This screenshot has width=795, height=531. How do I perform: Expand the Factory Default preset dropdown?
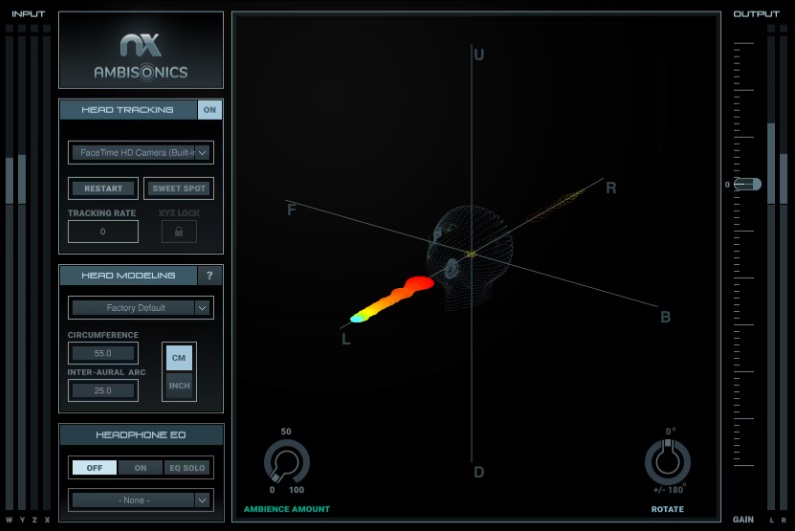140,308
